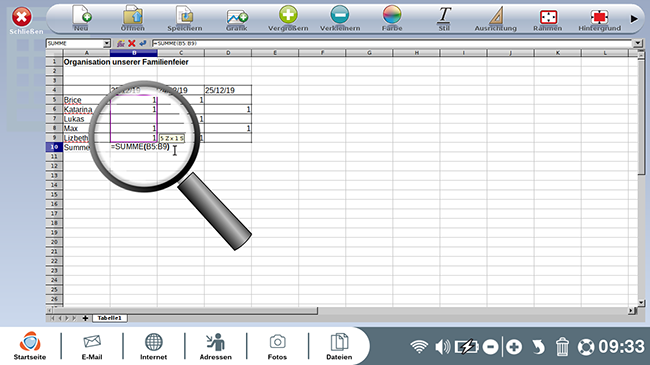This screenshot has height=365, width=650.
Task: Cancel the formula with red X
Action: click(132, 43)
